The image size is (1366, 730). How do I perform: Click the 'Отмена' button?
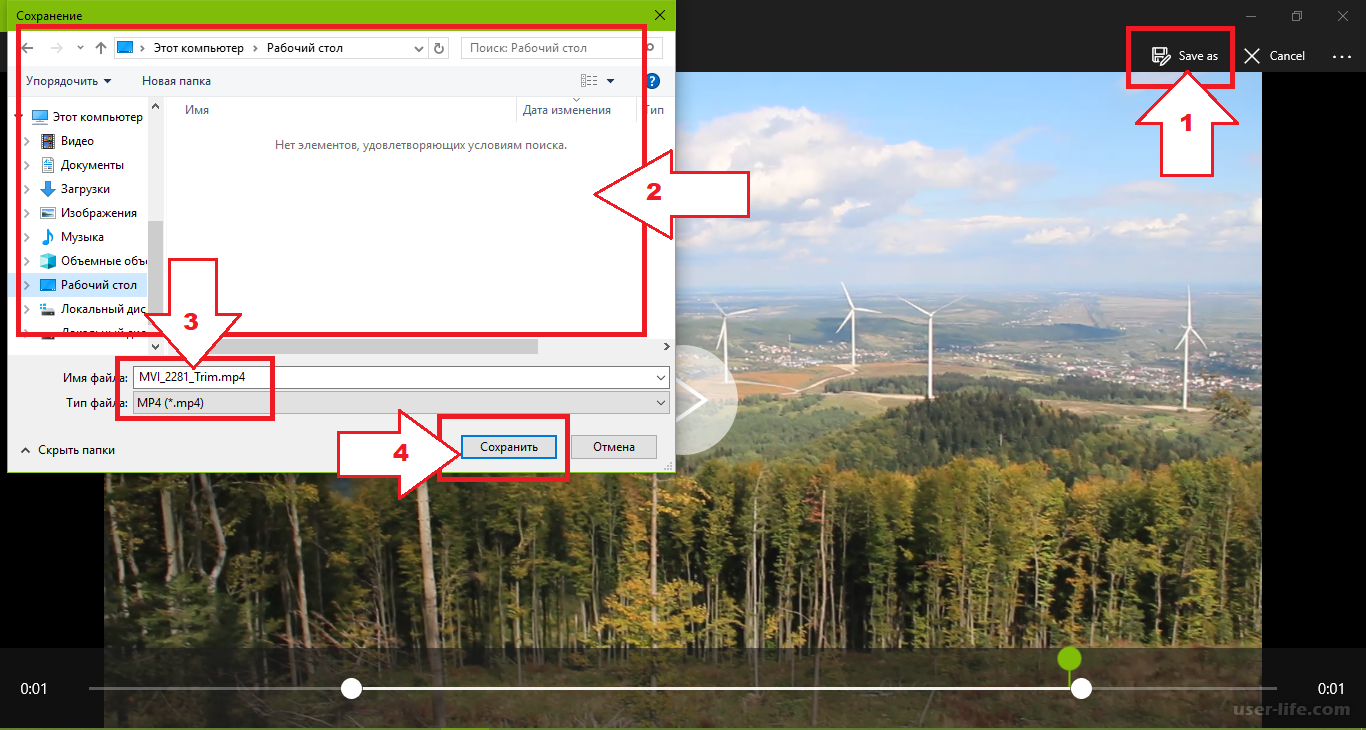(614, 447)
